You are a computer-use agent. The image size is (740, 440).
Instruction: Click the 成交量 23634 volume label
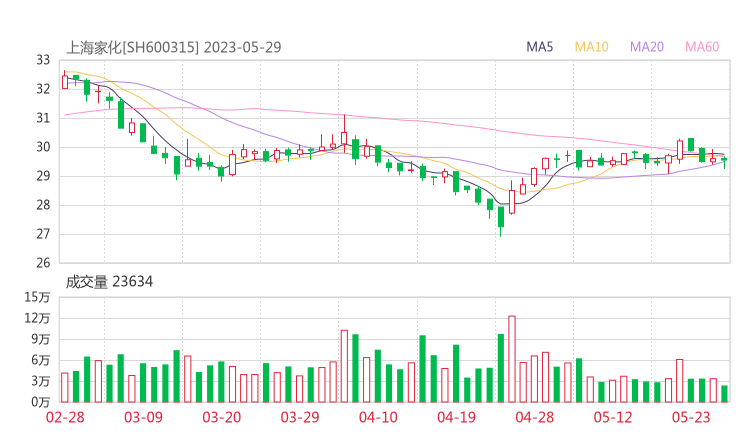click(x=109, y=282)
